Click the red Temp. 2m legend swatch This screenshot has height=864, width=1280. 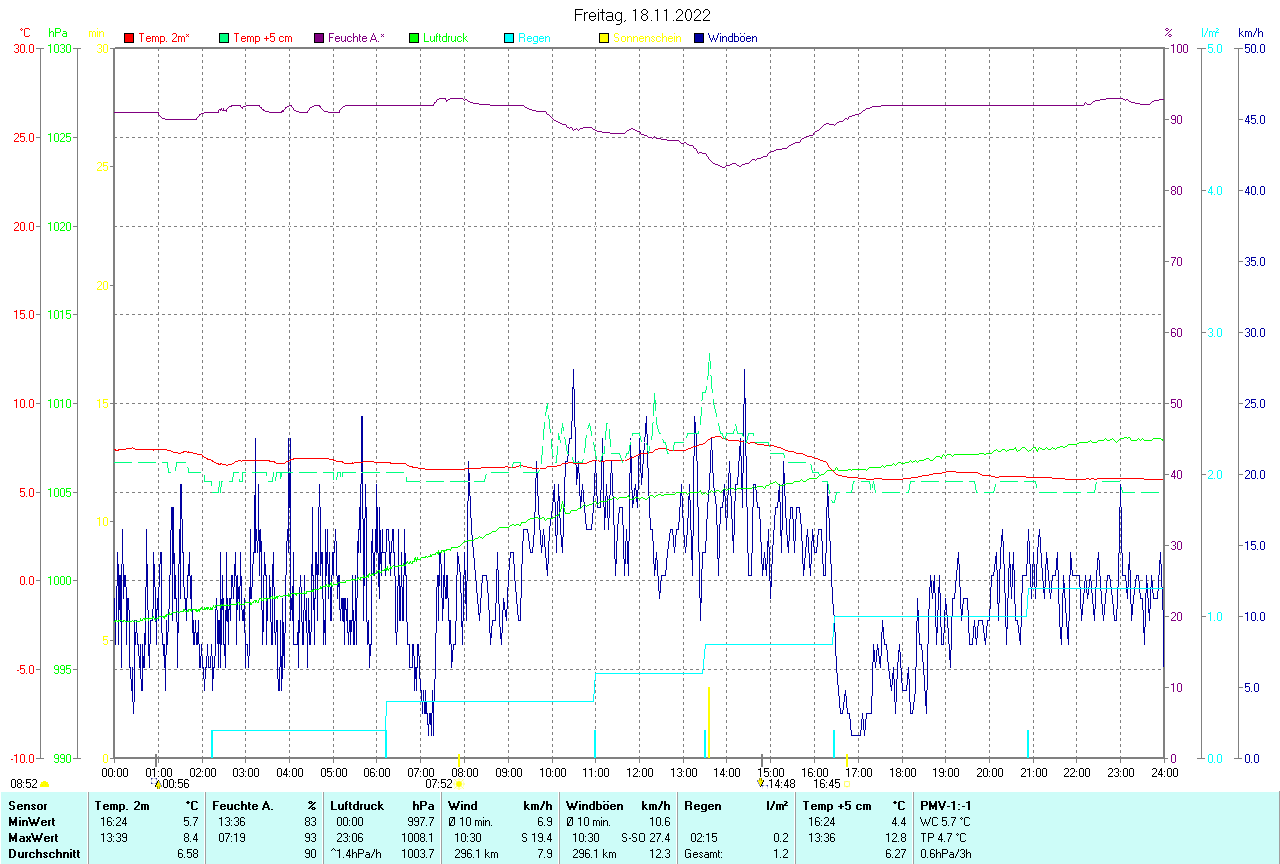pyautogui.click(x=128, y=38)
